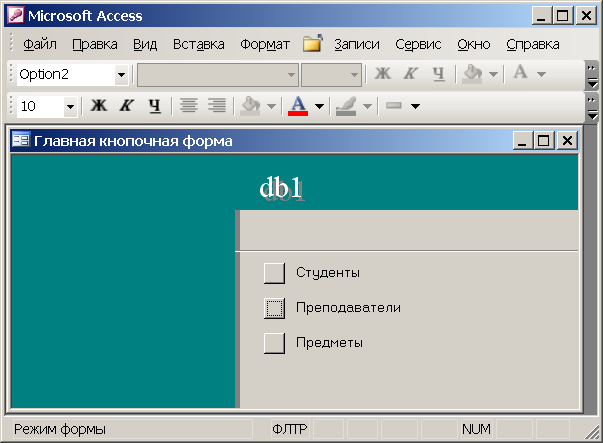Viewport: 603px width, 443px height.
Task: Minimize the Microsoft Access window
Action: pyautogui.click(x=541, y=16)
